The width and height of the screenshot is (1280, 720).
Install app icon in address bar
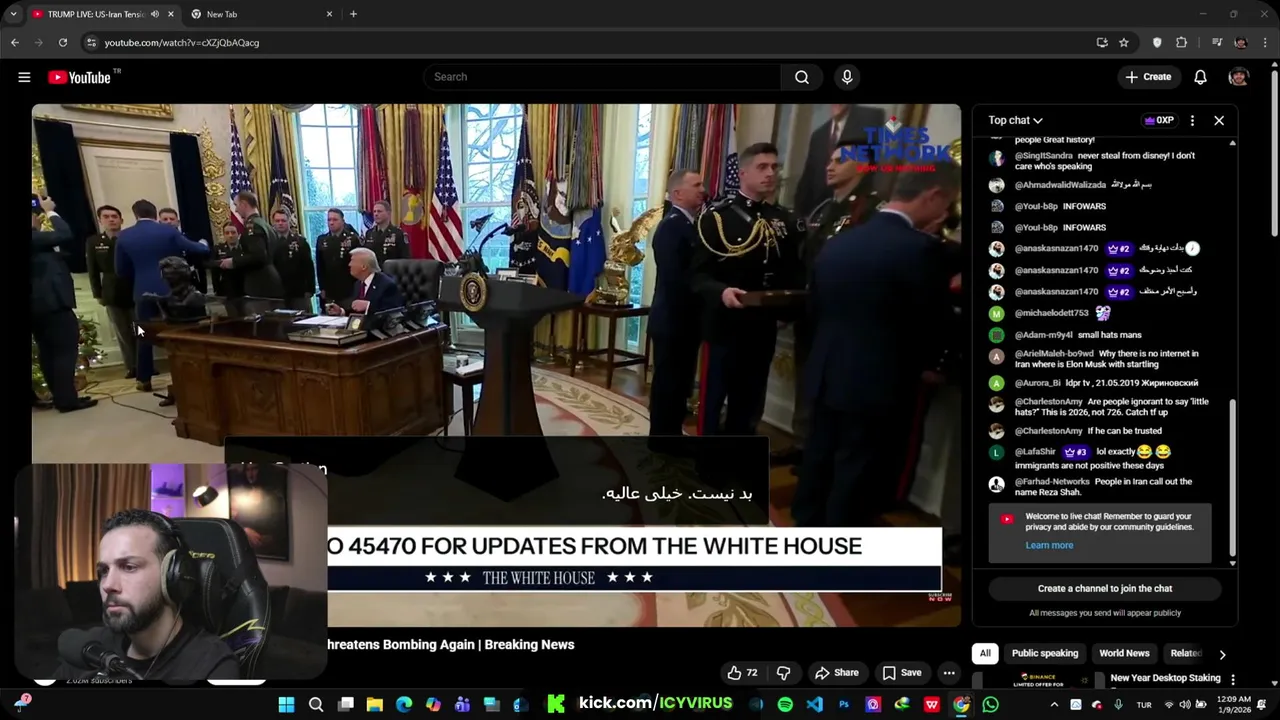click(1102, 42)
